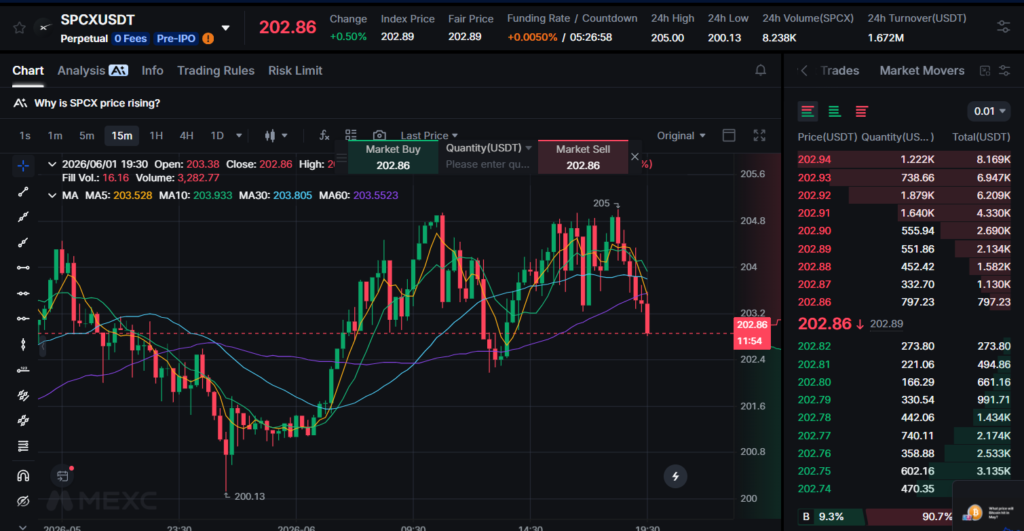Screen dimensions: 1024x531
Task: Focus the quantity input field
Action: [x=488, y=165]
